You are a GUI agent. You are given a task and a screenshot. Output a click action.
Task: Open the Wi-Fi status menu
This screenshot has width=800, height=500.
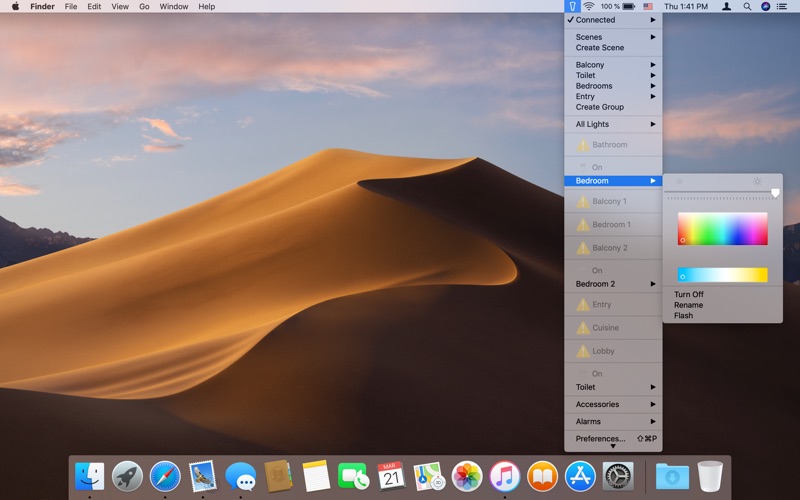tap(589, 7)
